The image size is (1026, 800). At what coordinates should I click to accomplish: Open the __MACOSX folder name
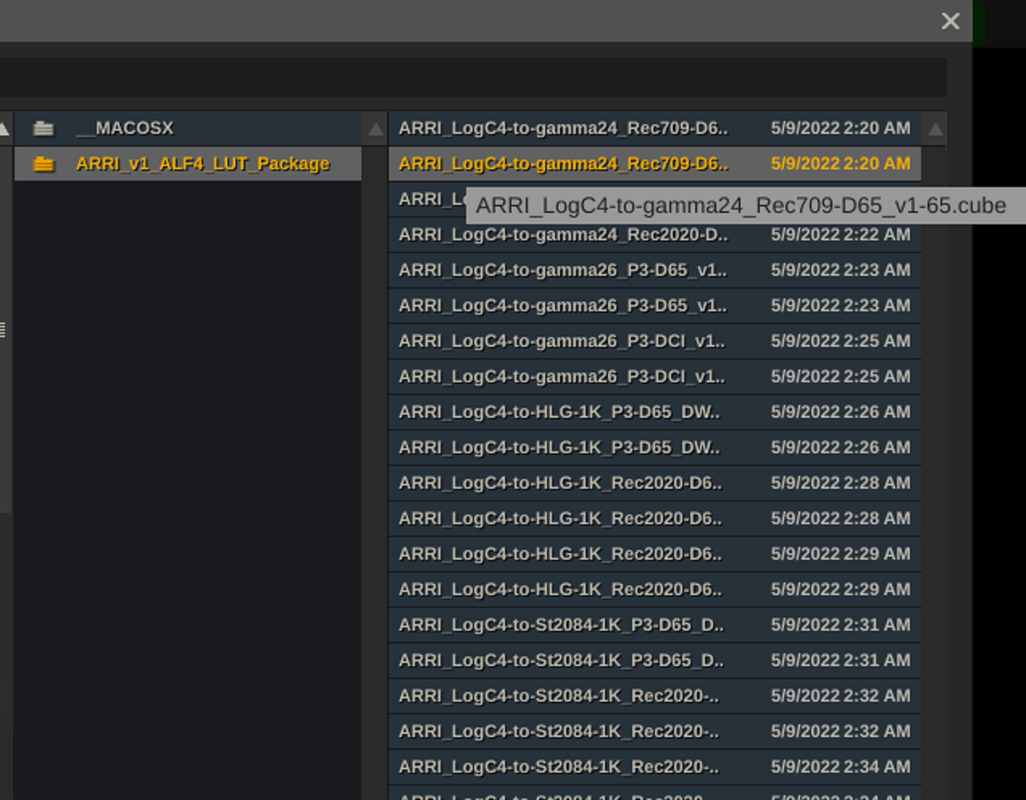pos(125,128)
